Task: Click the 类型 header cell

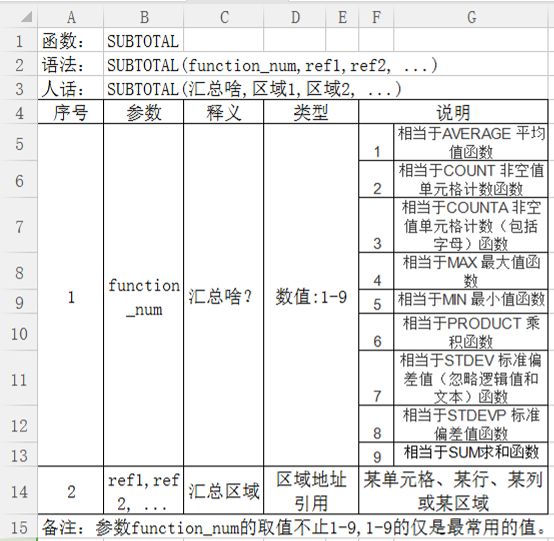Action: point(311,112)
